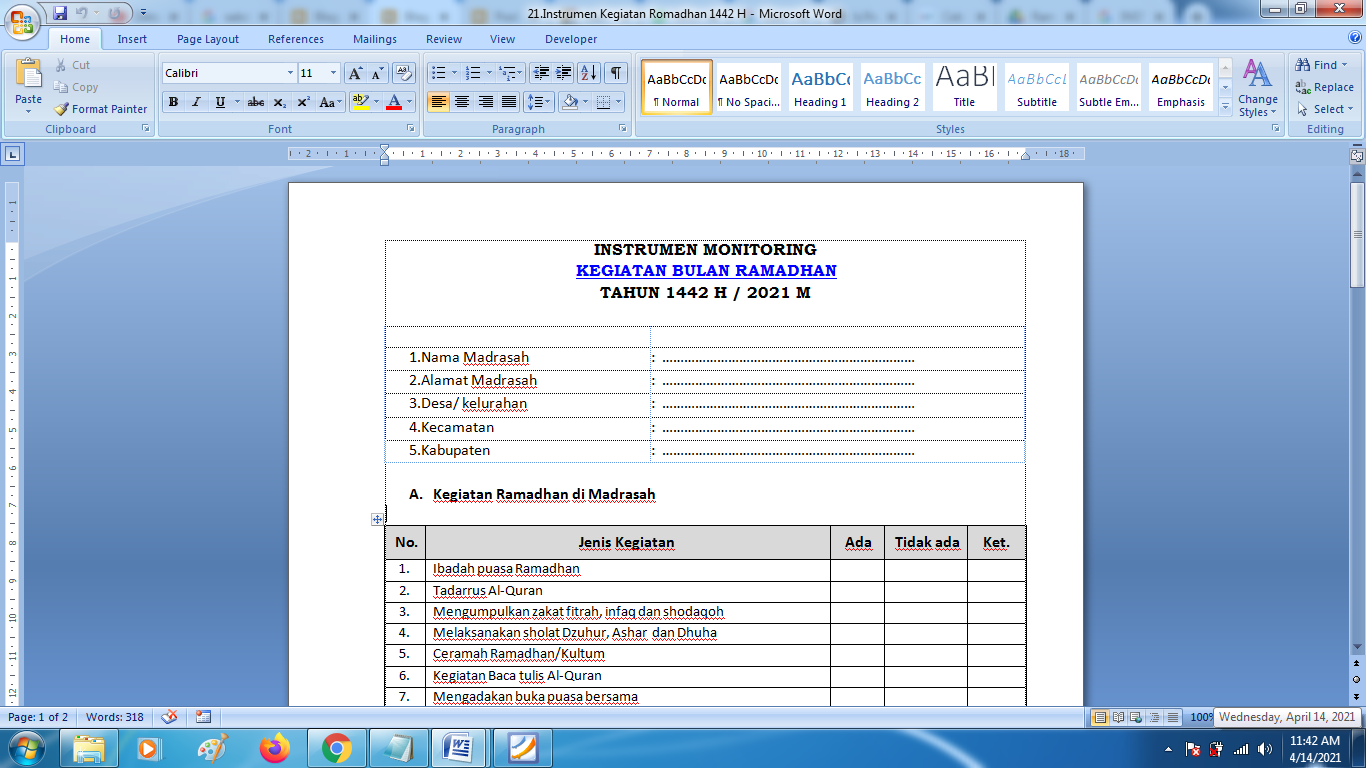The height and width of the screenshot is (768, 1366).
Task: Open Change Case dropdown
Action: coord(330,102)
